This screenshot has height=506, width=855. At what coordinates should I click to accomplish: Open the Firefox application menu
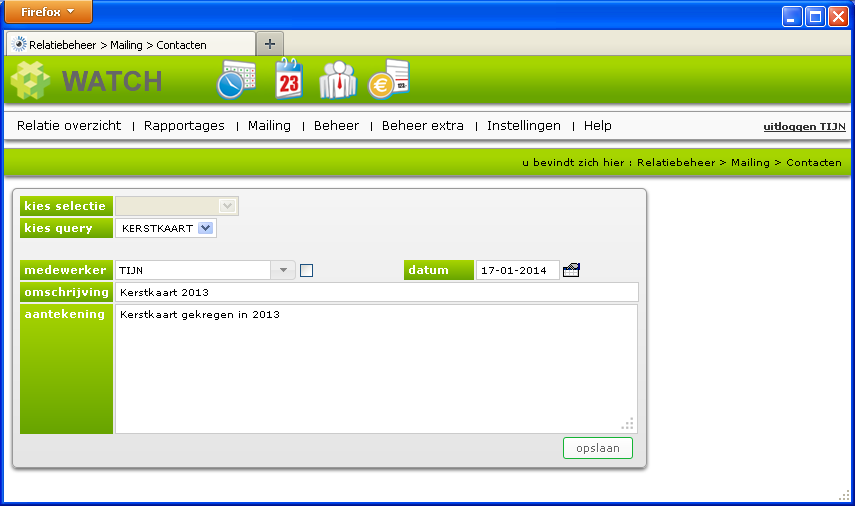(48, 11)
